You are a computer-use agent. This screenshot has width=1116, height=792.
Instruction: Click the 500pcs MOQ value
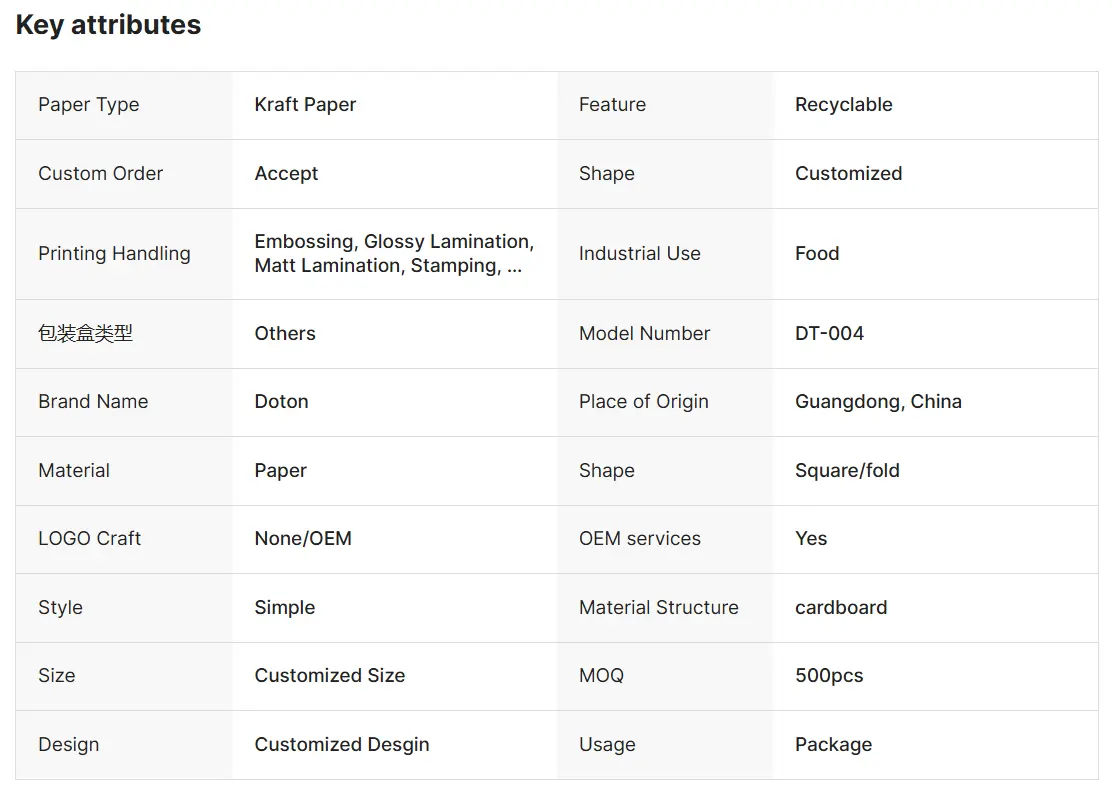coord(829,675)
